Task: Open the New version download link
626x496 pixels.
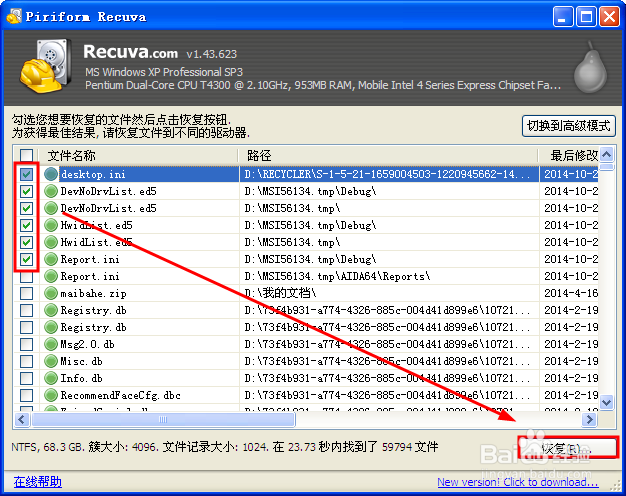Action: point(518,482)
